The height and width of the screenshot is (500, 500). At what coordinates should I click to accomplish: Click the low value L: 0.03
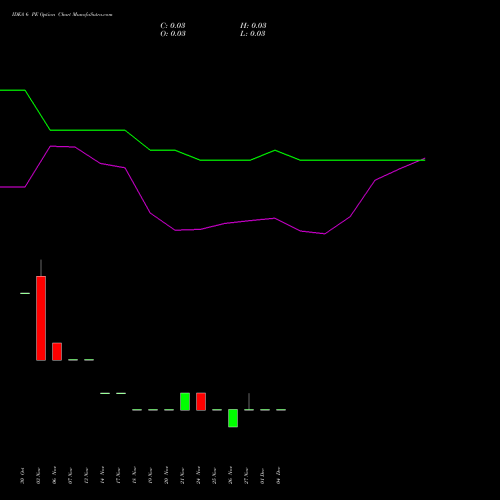pos(253,34)
